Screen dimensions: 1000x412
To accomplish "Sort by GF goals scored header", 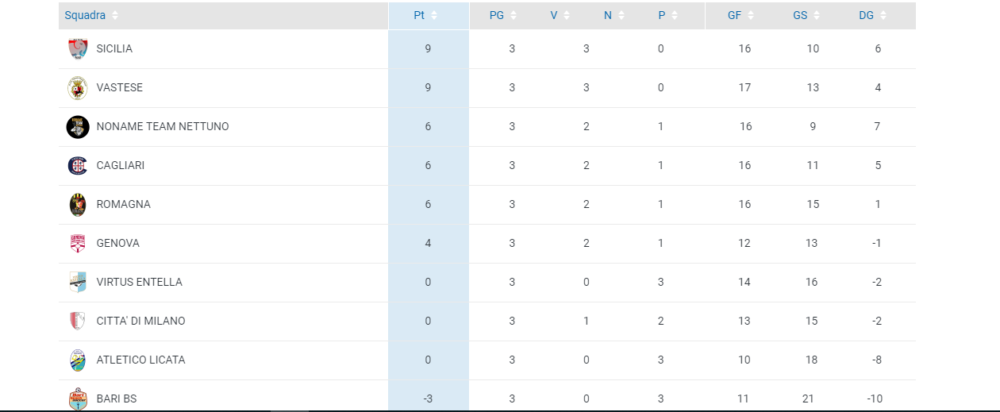I will point(739,16).
